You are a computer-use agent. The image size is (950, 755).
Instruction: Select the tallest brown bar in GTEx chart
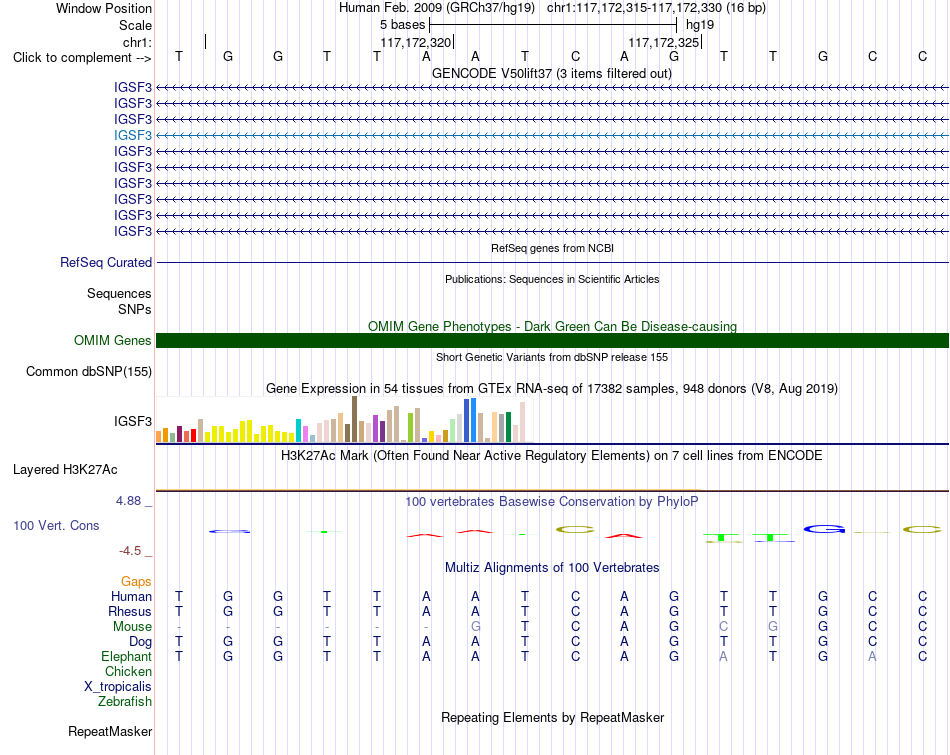(354, 419)
